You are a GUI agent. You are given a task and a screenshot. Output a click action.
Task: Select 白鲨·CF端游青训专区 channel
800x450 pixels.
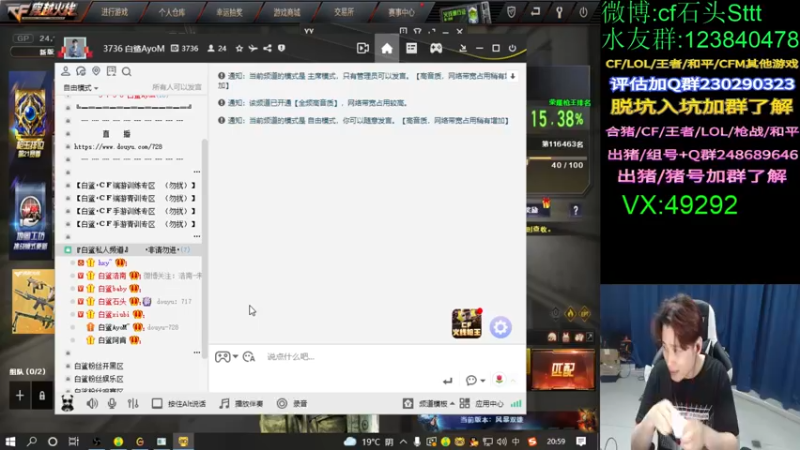point(135,198)
